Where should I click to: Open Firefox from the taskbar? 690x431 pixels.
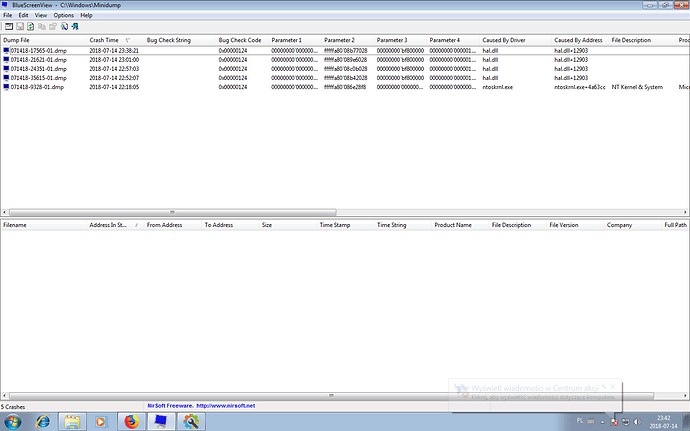[131, 421]
